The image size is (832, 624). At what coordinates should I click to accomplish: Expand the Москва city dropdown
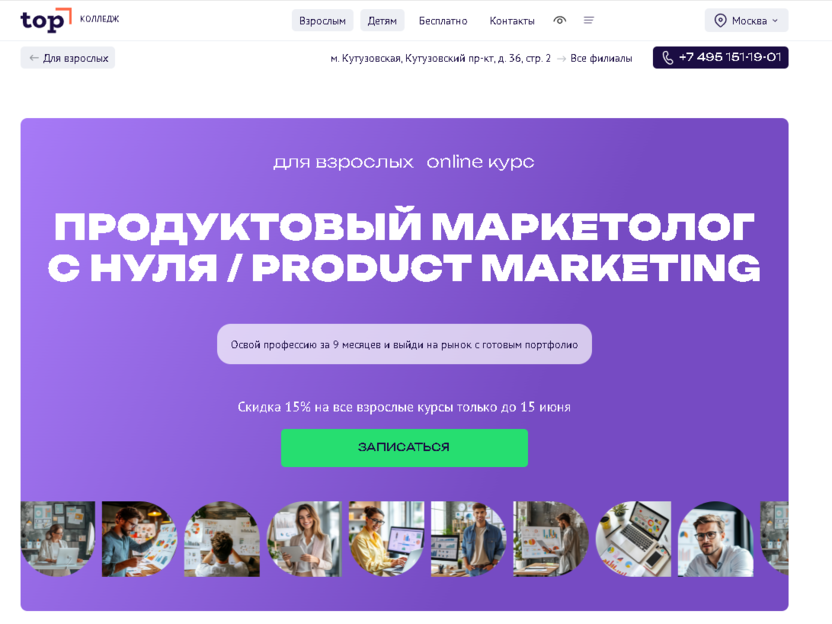pos(746,21)
